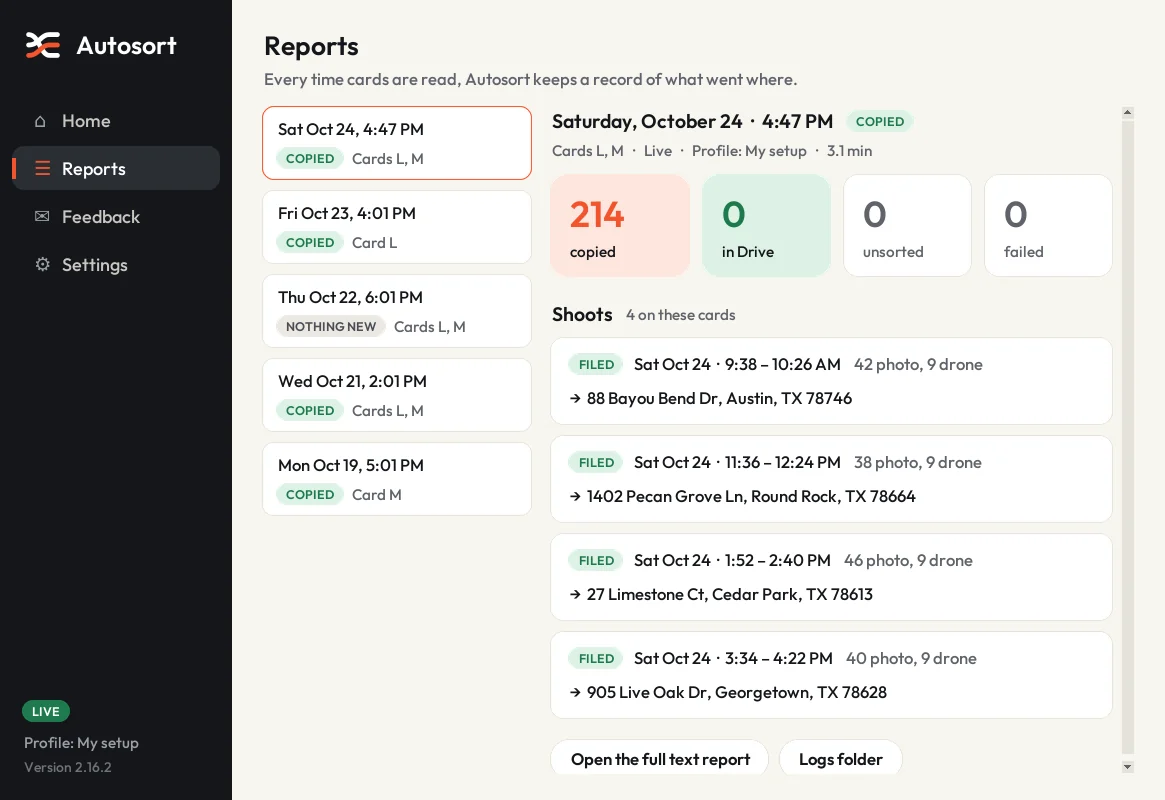This screenshot has height=800, width=1165.
Task: Click '38 photo, 9 drone' text
Action: pyautogui.click(x=918, y=463)
